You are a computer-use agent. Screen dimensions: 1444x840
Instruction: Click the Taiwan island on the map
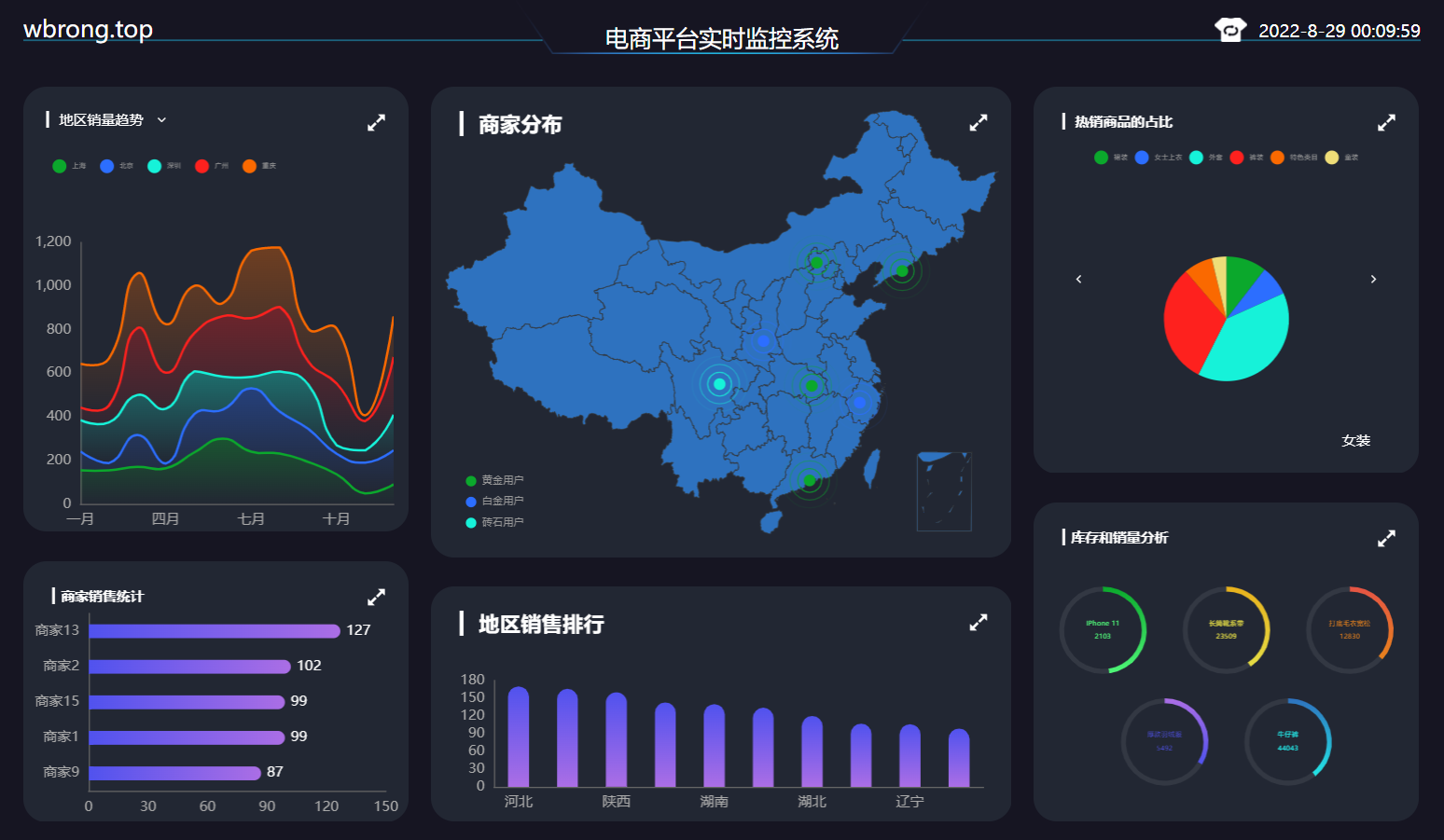(x=871, y=469)
